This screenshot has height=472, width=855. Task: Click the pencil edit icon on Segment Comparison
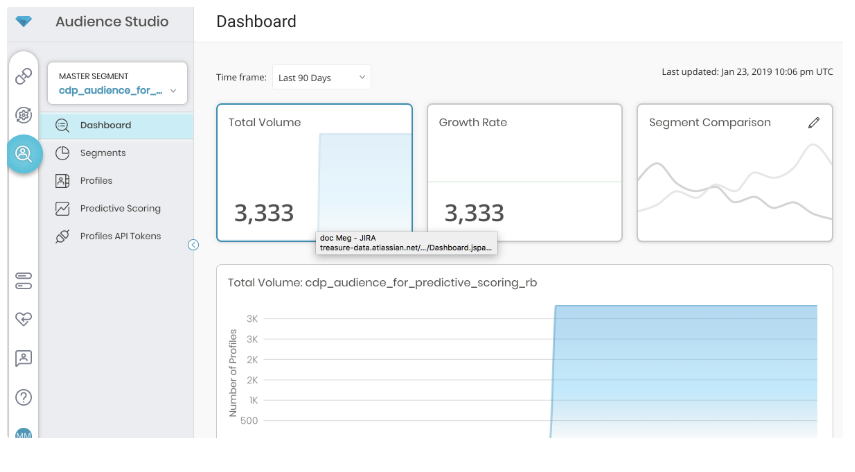click(x=814, y=123)
